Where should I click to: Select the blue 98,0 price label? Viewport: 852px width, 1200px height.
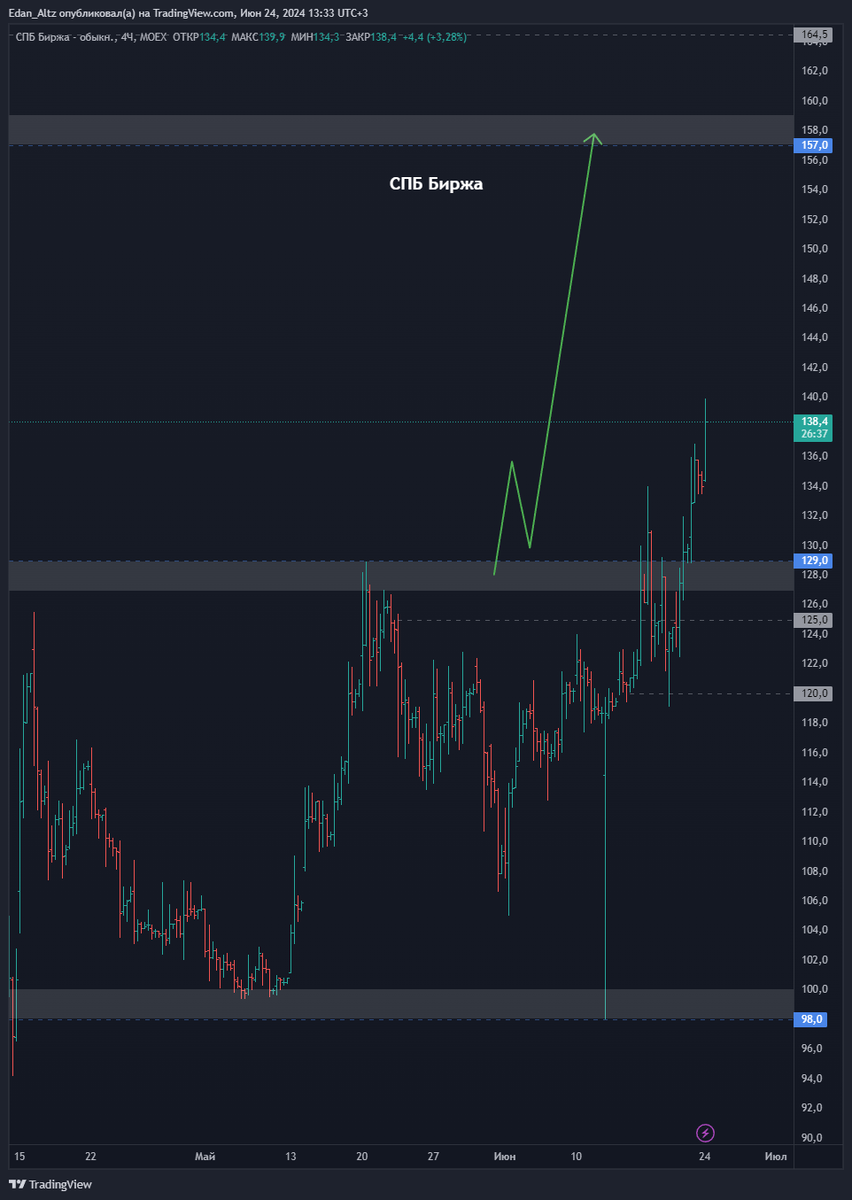811,1019
